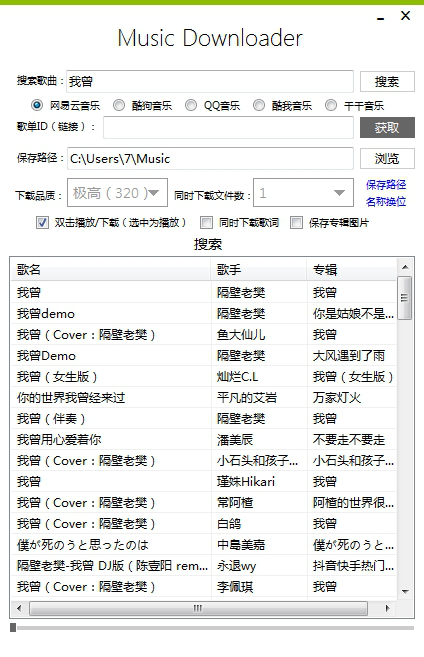Click the 搜索 search button
Image resolution: width=424 pixels, height=657 pixels.
[387, 81]
